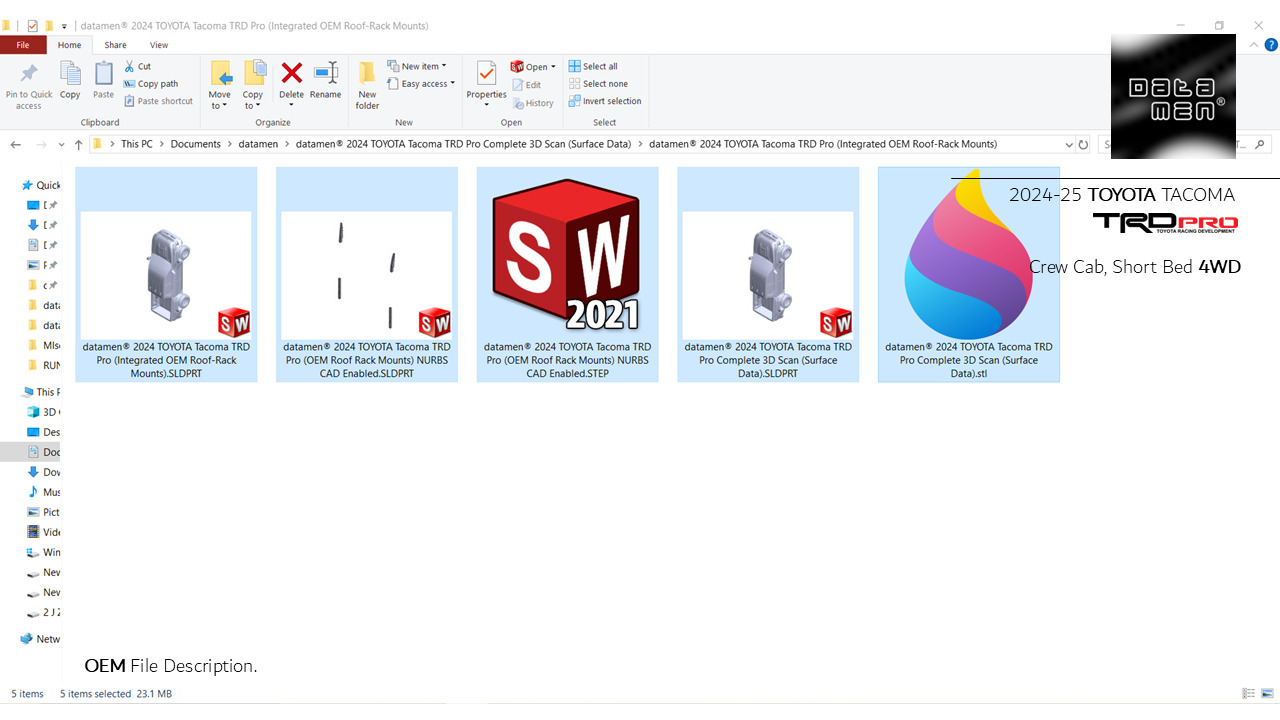Click Edit in the Open group
Image resolution: width=1280 pixels, height=720 pixels.
527,85
